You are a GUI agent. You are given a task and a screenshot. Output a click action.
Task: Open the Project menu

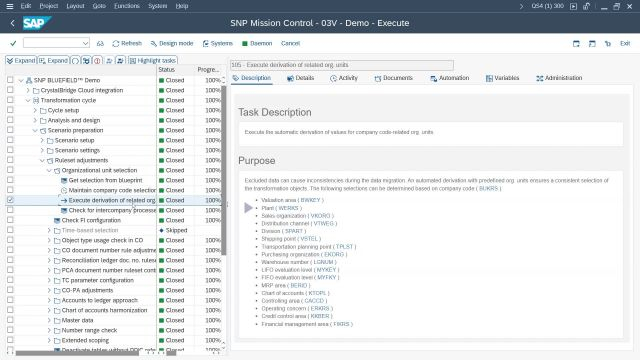[x=49, y=6]
